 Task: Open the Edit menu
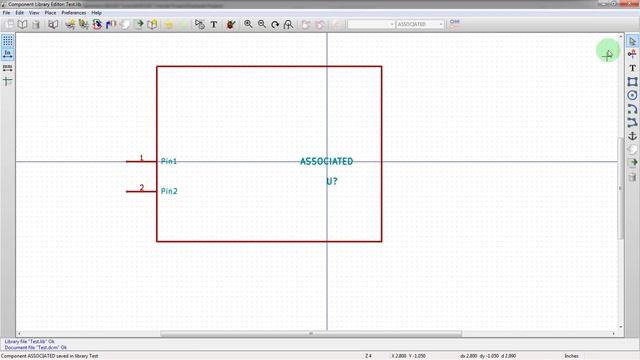[19, 13]
